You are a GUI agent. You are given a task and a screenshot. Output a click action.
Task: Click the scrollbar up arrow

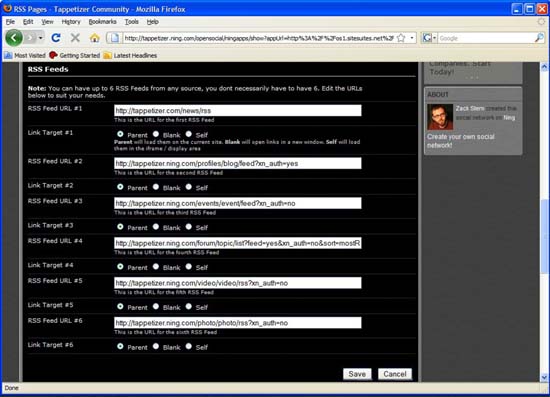tap(544, 67)
